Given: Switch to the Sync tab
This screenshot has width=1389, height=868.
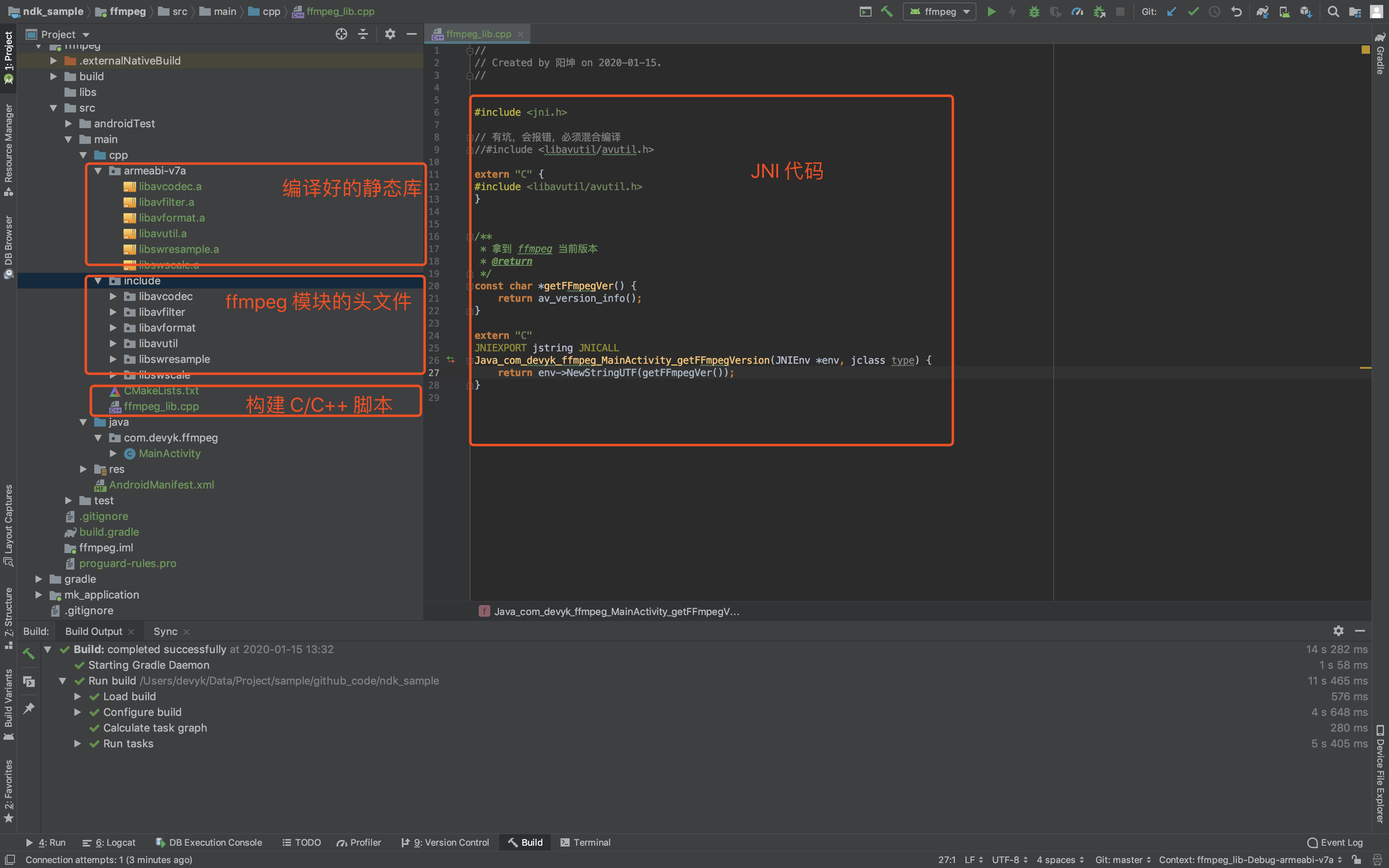Looking at the screenshot, I should [x=165, y=631].
